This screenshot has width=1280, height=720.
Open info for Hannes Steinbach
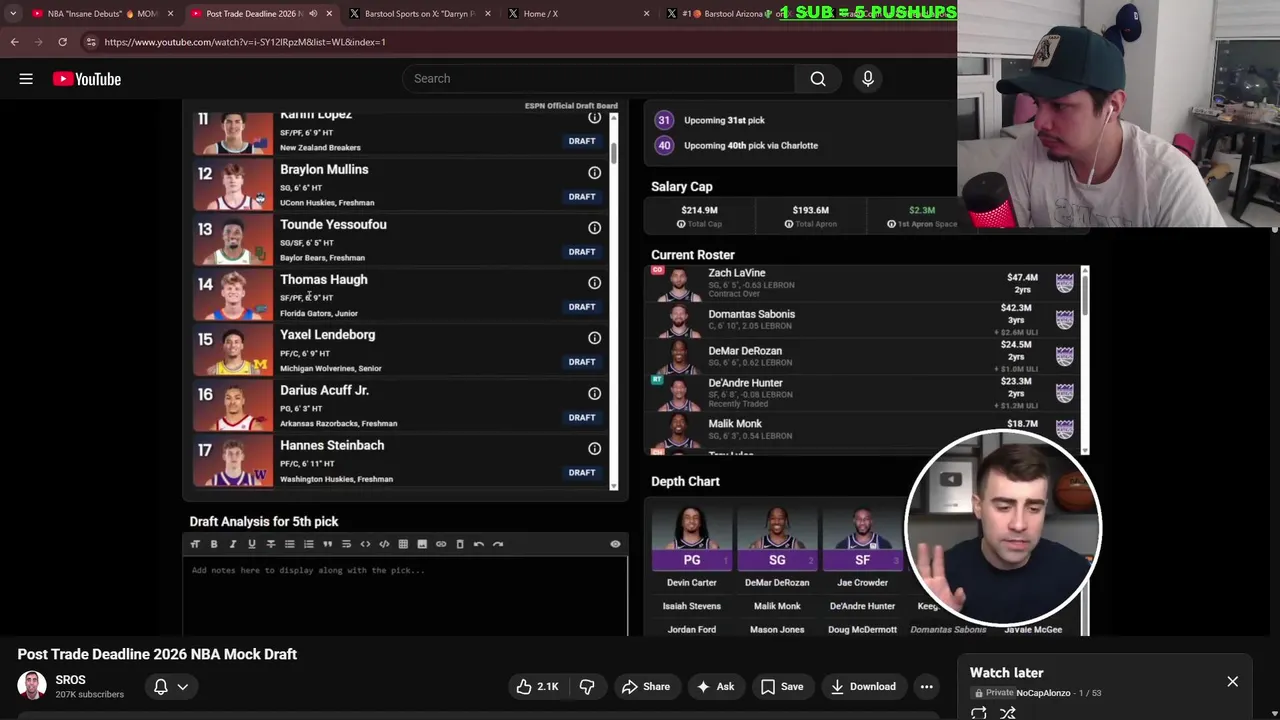tap(594, 449)
